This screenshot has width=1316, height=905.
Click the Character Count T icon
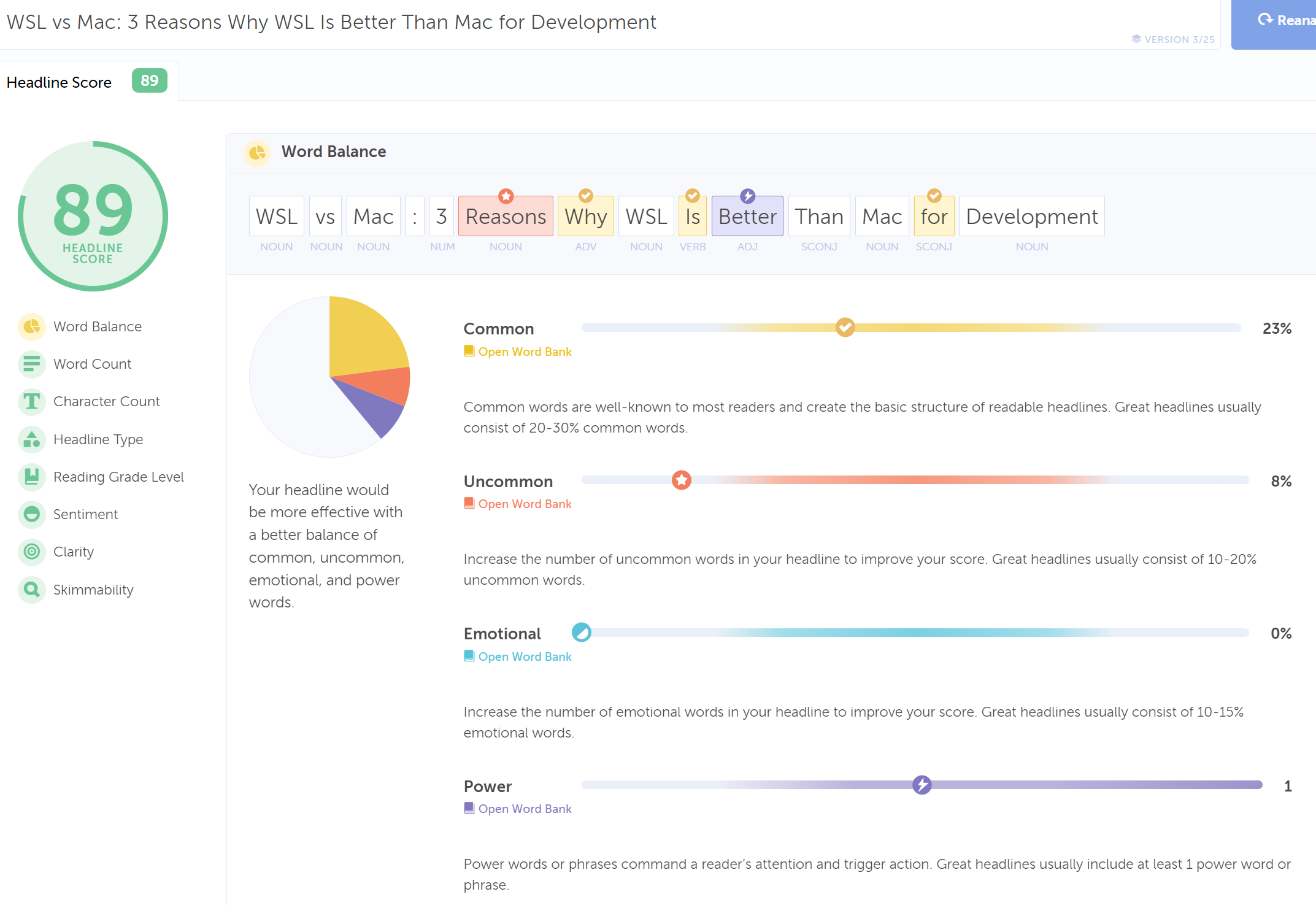click(x=32, y=401)
